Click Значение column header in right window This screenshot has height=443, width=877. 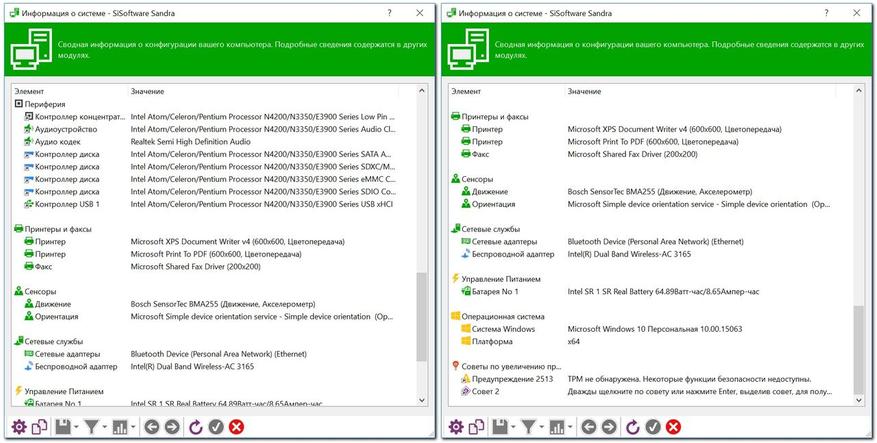click(x=584, y=91)
